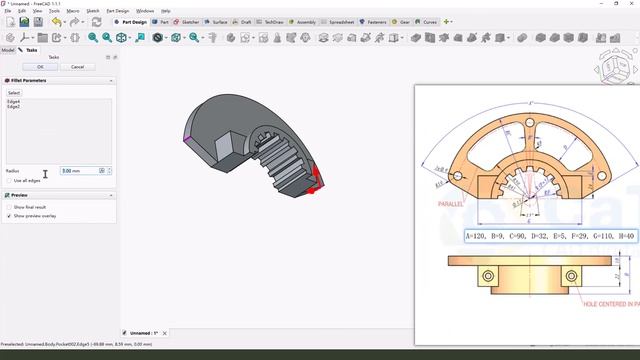Open the Part Design menu
Viewport: 640px width, 360px height.
118,11
